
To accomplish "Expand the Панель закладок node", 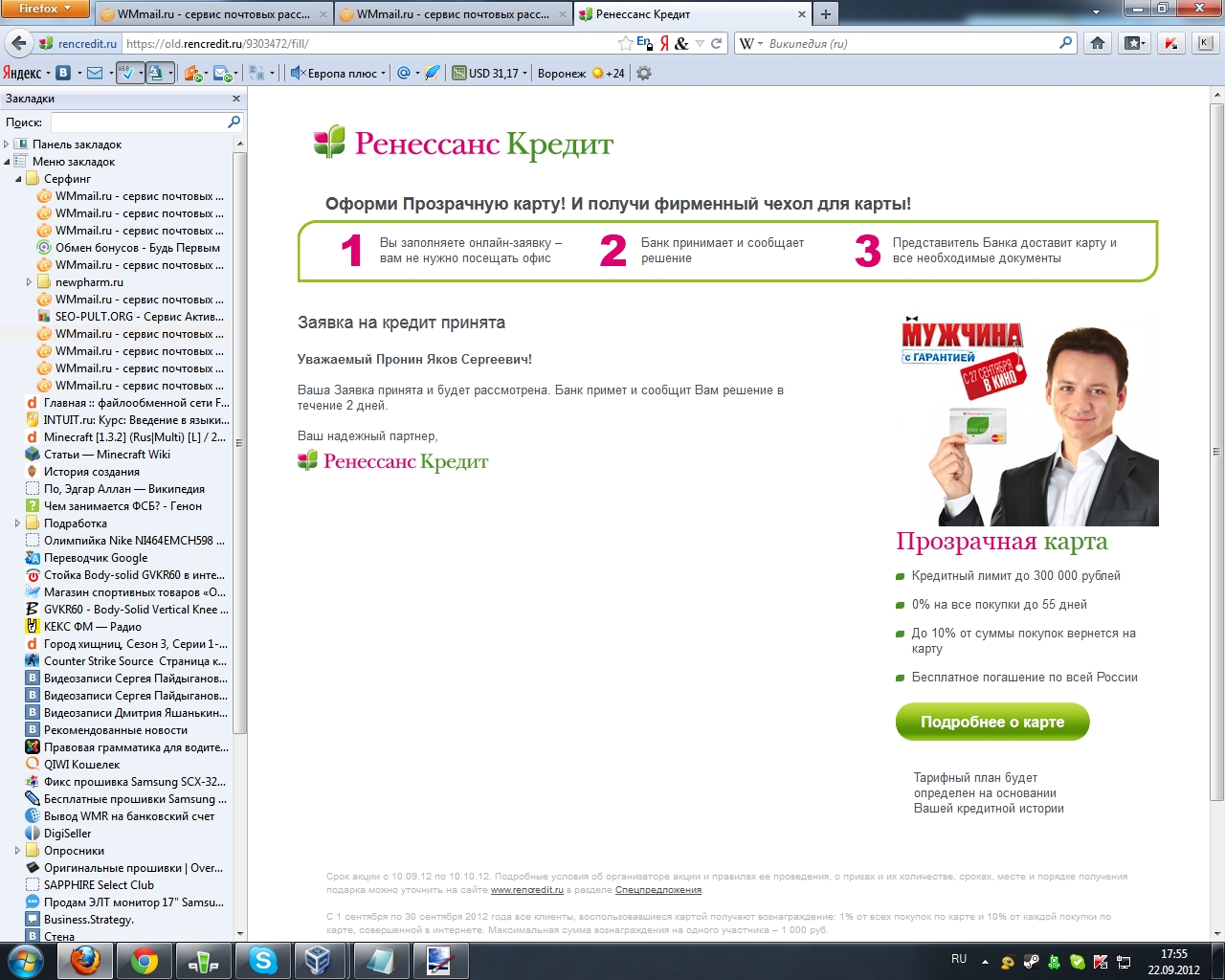I will tap(7, 145).
